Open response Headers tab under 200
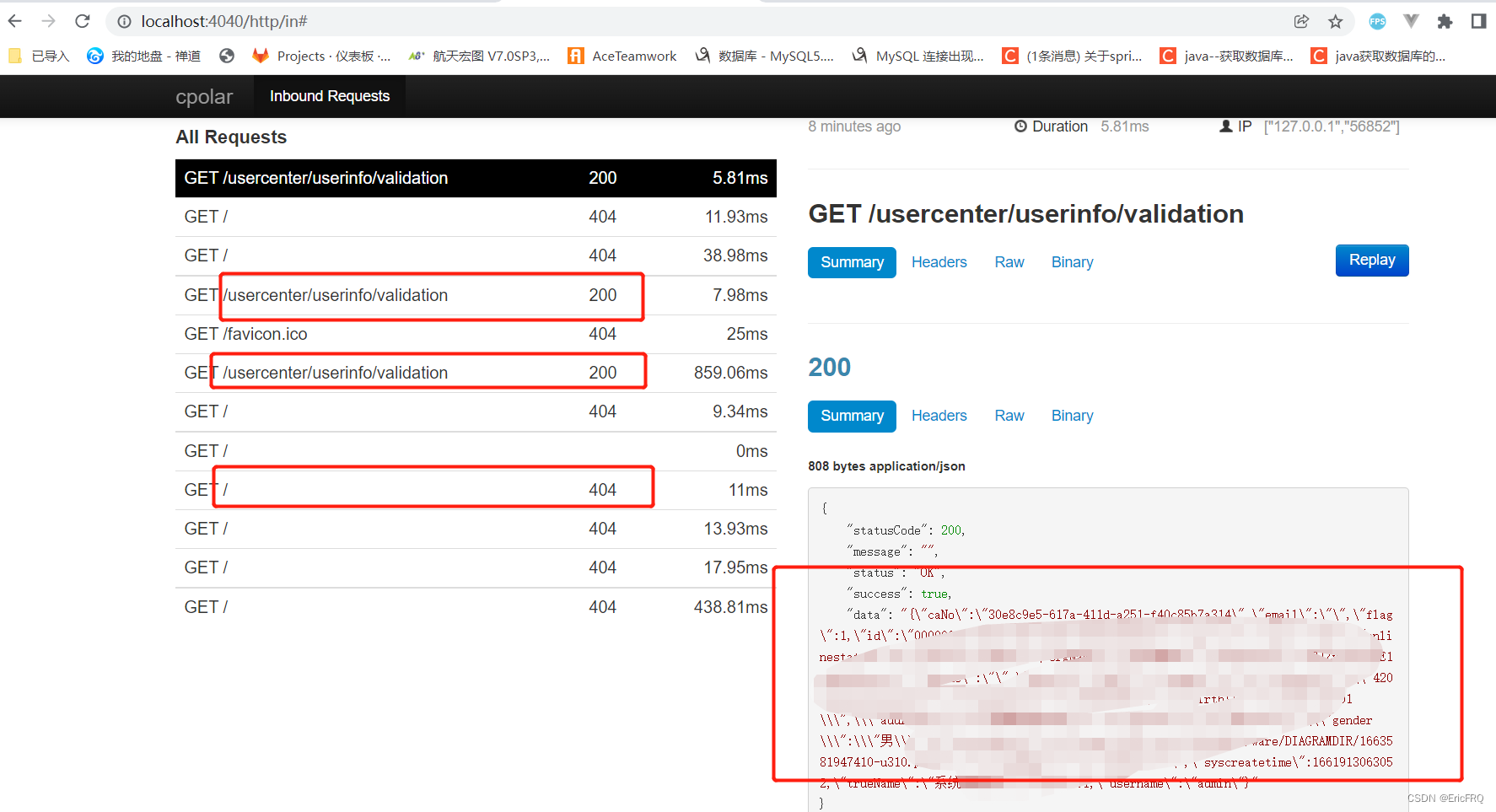 pyautogui.click(x=939, y=416)
